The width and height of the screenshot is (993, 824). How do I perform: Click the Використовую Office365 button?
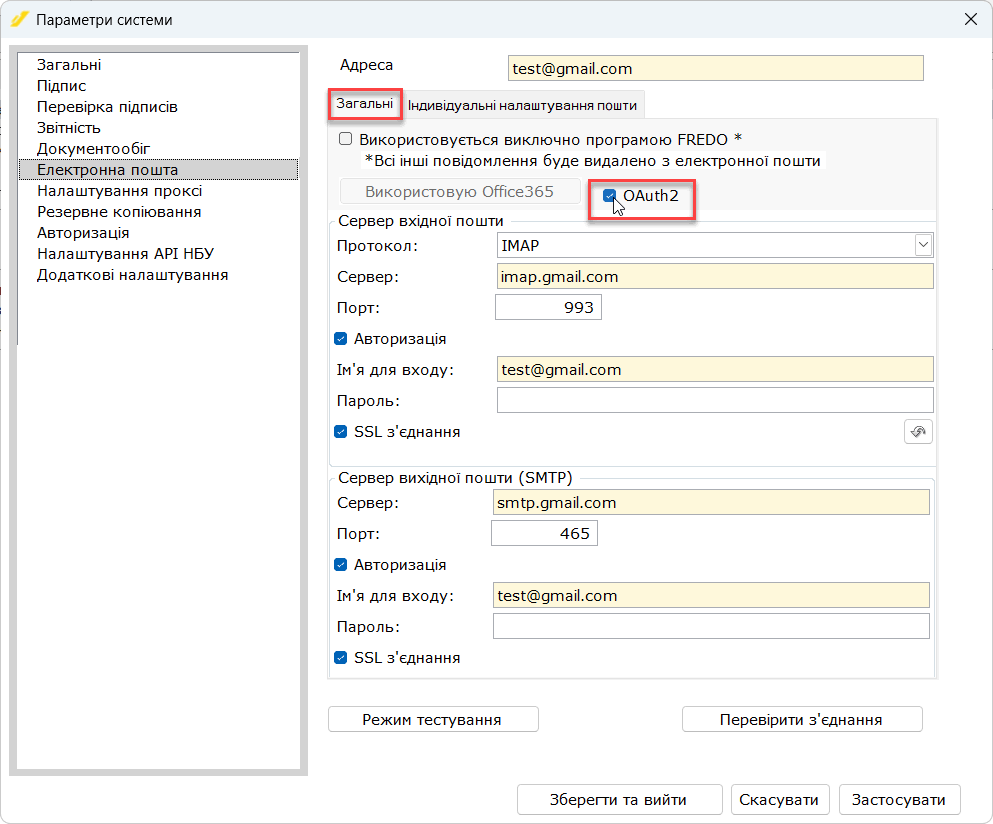460,191
